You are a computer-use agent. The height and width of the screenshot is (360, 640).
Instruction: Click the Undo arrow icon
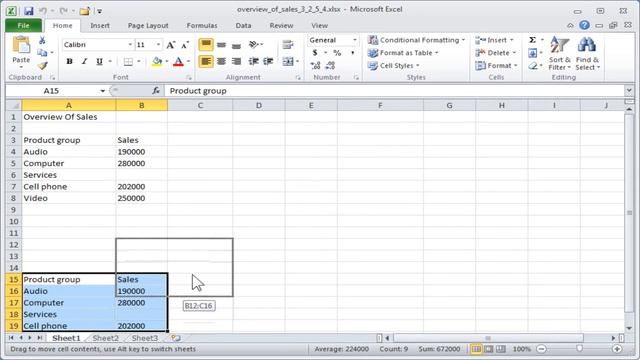coord(43,10)
